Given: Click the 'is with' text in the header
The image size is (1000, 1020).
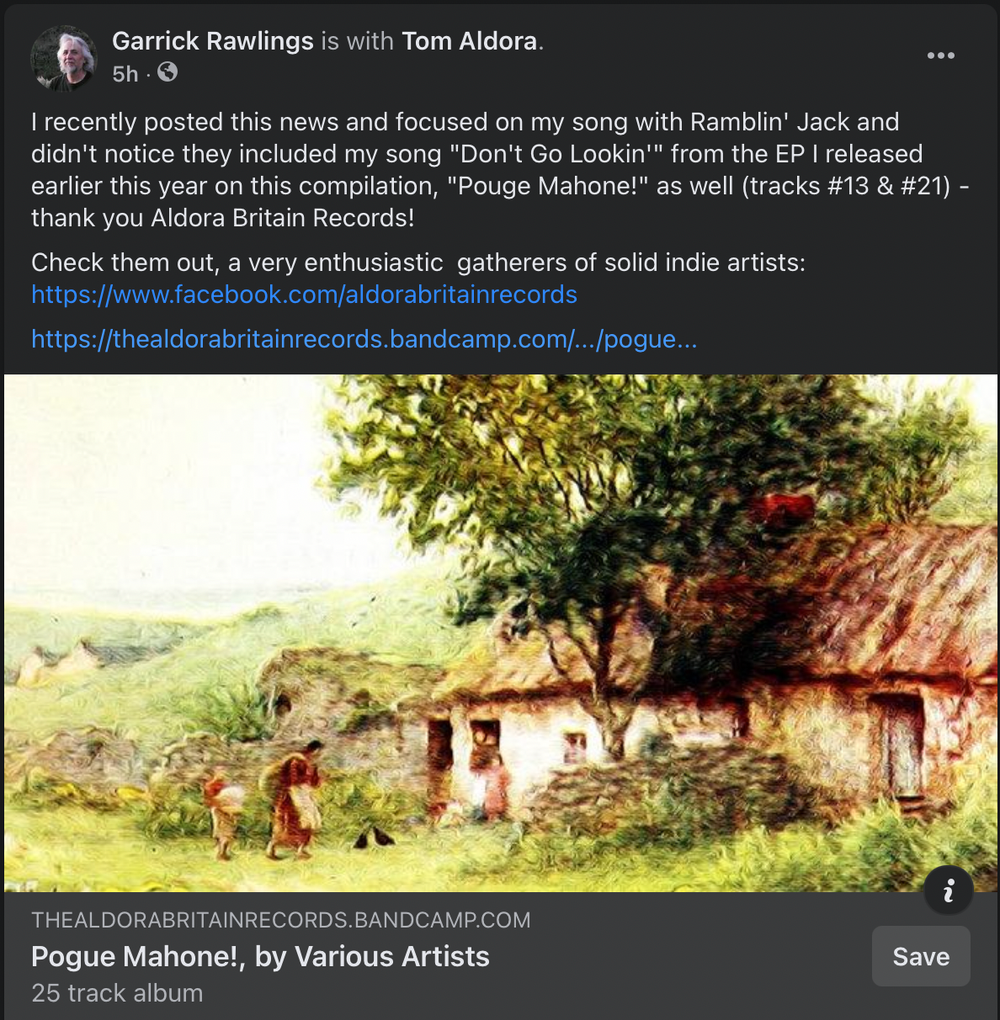Looking at the screenshot, I should tap(357, 41).
